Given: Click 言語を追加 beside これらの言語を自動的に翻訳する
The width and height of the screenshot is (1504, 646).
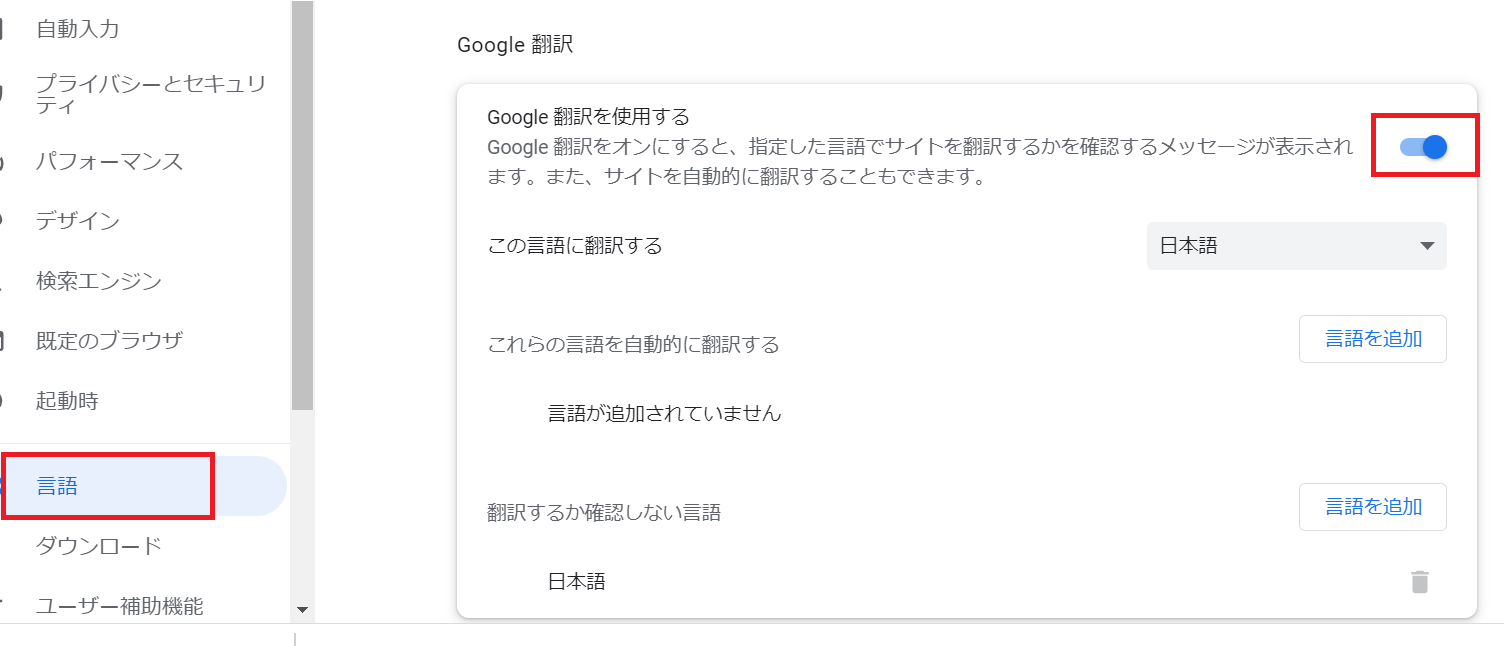Looking at the screenshot, I should [x=1372, y=339].
